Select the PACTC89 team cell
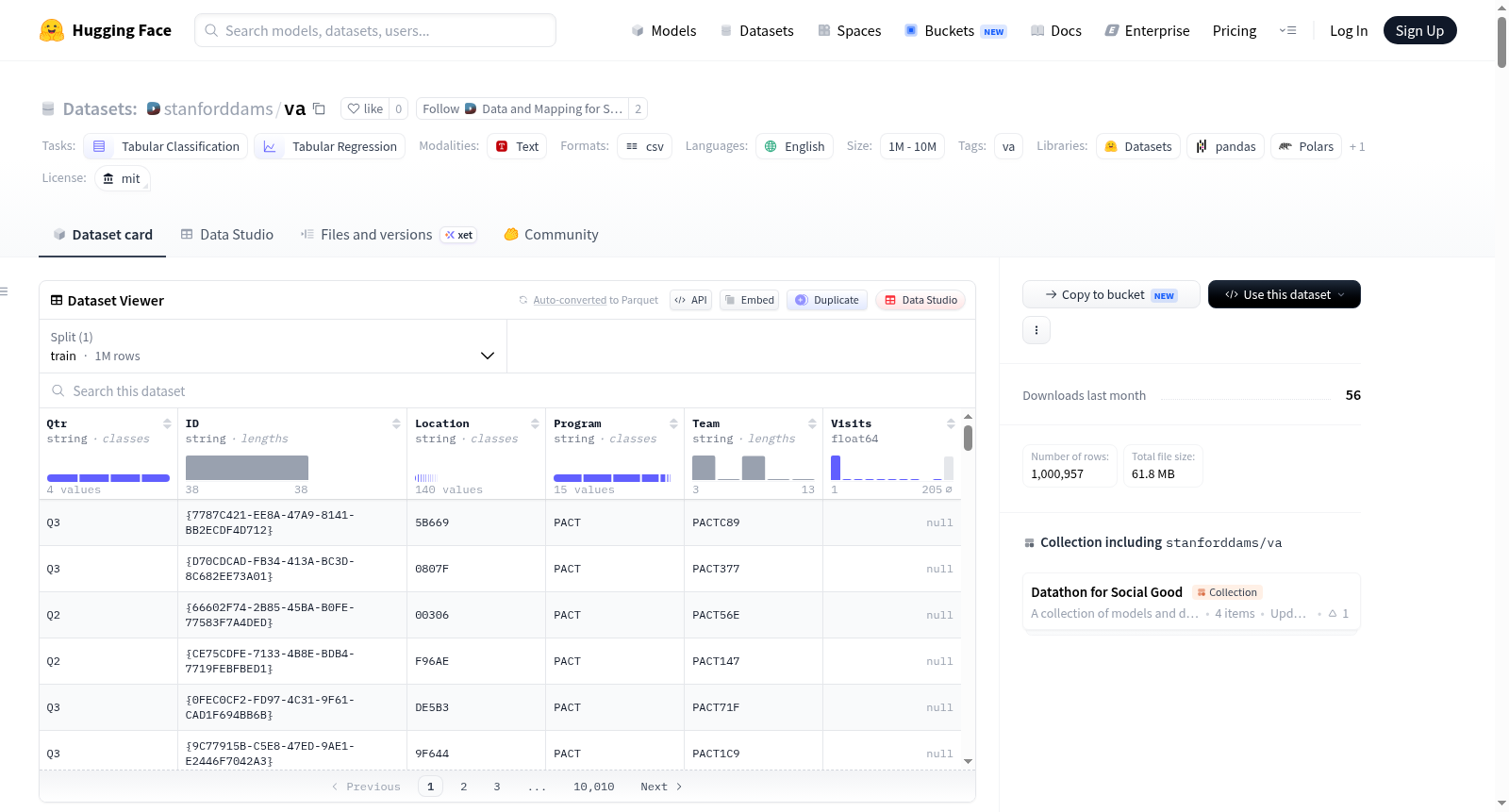 click(x=754, y=522)
